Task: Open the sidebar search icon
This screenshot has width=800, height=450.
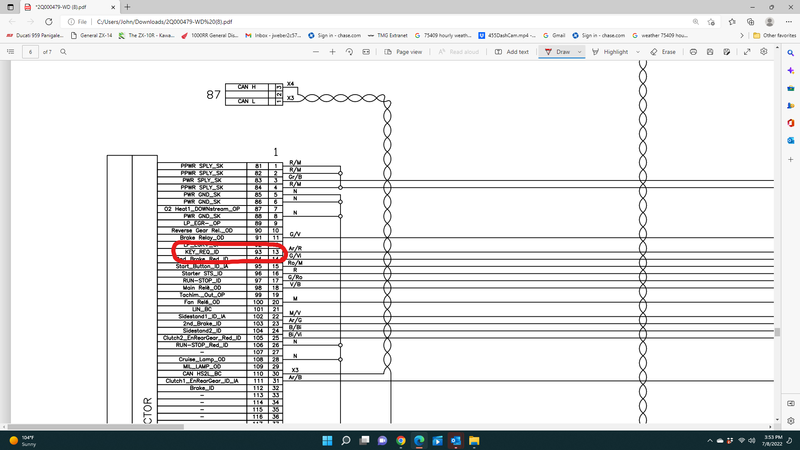Action: 790,53
